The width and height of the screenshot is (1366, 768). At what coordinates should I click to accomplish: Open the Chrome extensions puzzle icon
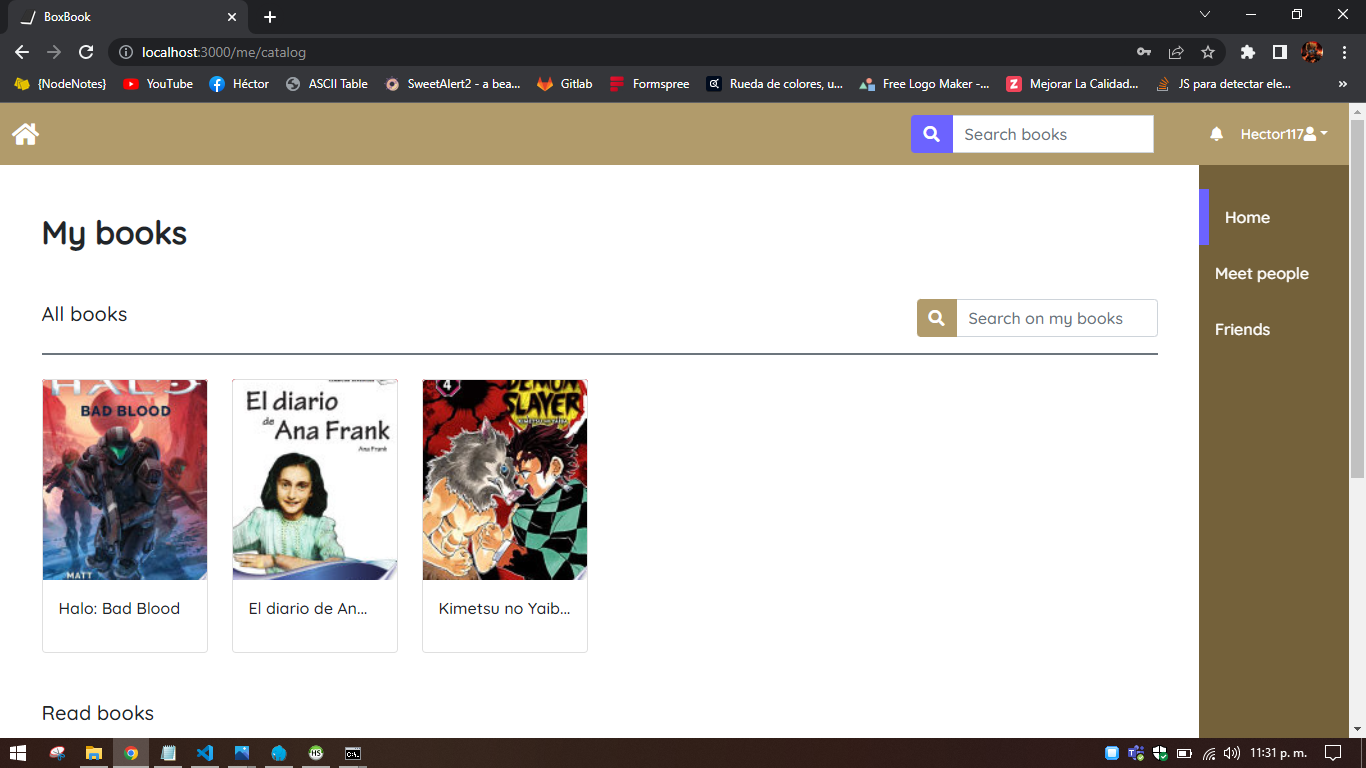coord(1247,52)
